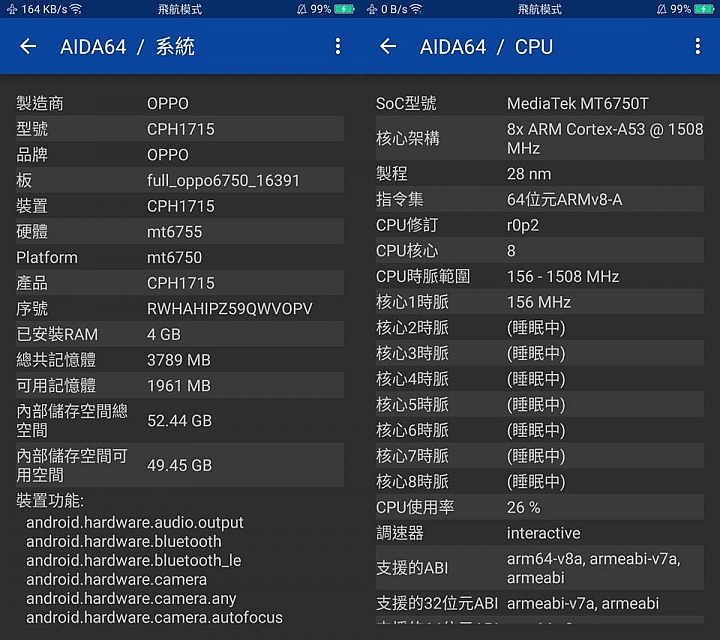Screen dimensions: 720x640
Task: Select the 核心架構 Cortex-A53 row
Action: (x=540, y=139)
